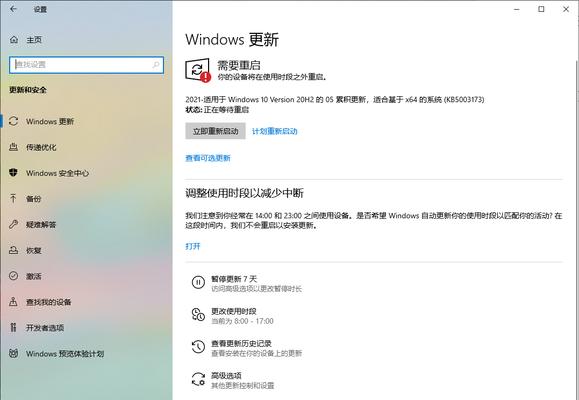Open 主页 in the sidebar

[x=86, y=40]
